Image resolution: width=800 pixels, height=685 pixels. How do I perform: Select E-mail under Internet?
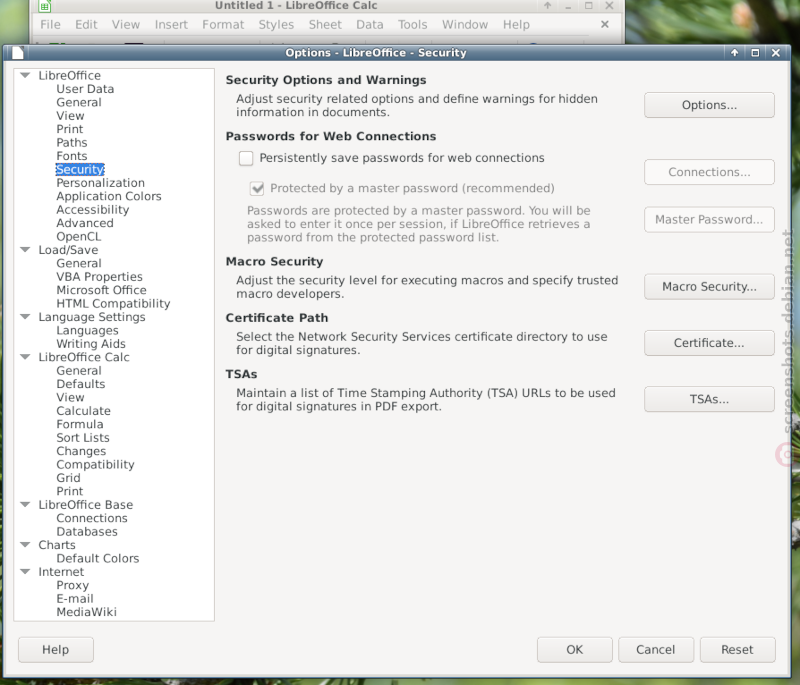tap(75, 599)
